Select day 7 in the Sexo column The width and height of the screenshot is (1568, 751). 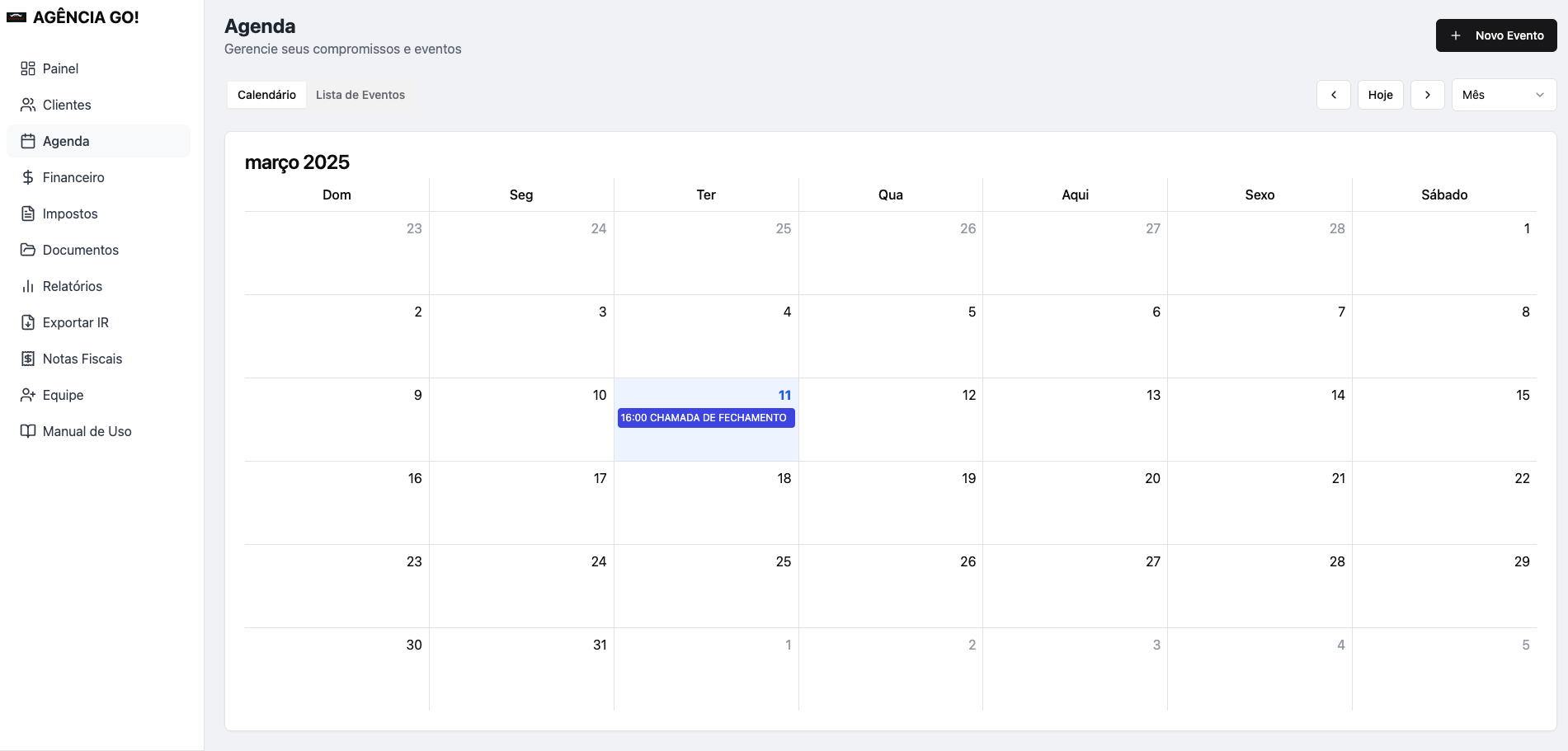1341,312
